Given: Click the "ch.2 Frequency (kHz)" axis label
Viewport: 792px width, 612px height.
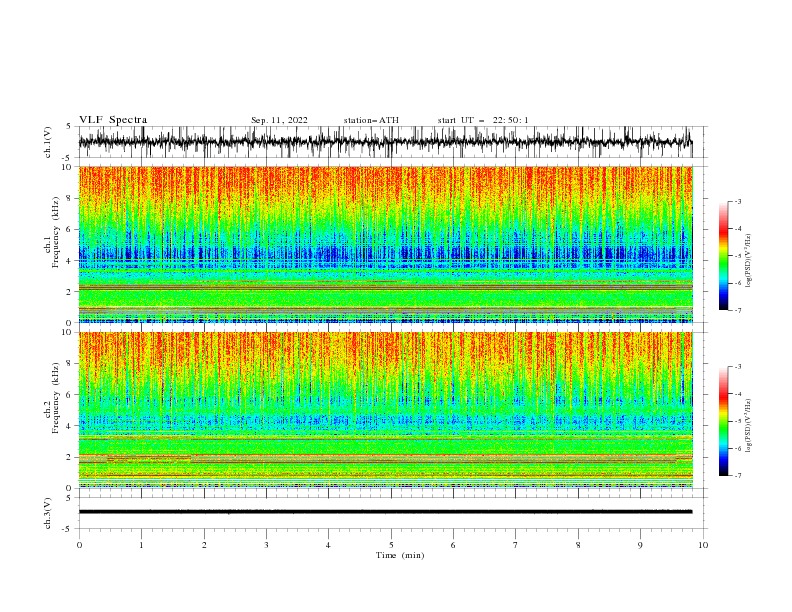Looking at the screenshot, I should (52, 400).
